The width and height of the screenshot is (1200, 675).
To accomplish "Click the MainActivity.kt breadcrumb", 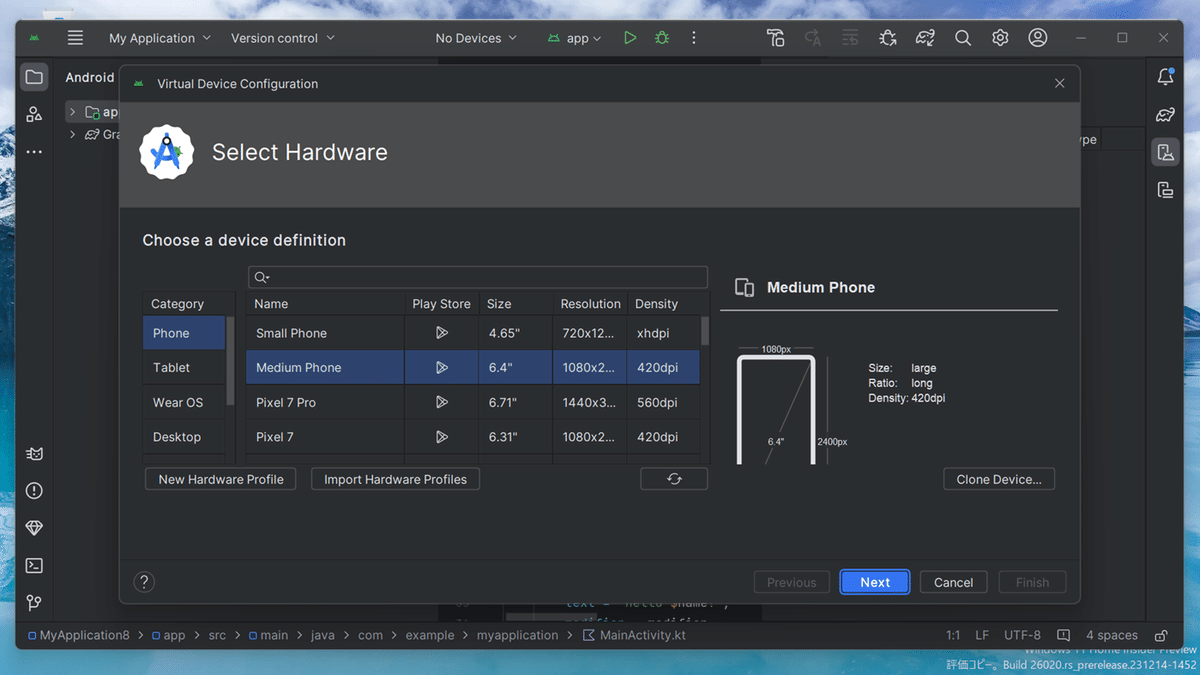I will [635, 635].
